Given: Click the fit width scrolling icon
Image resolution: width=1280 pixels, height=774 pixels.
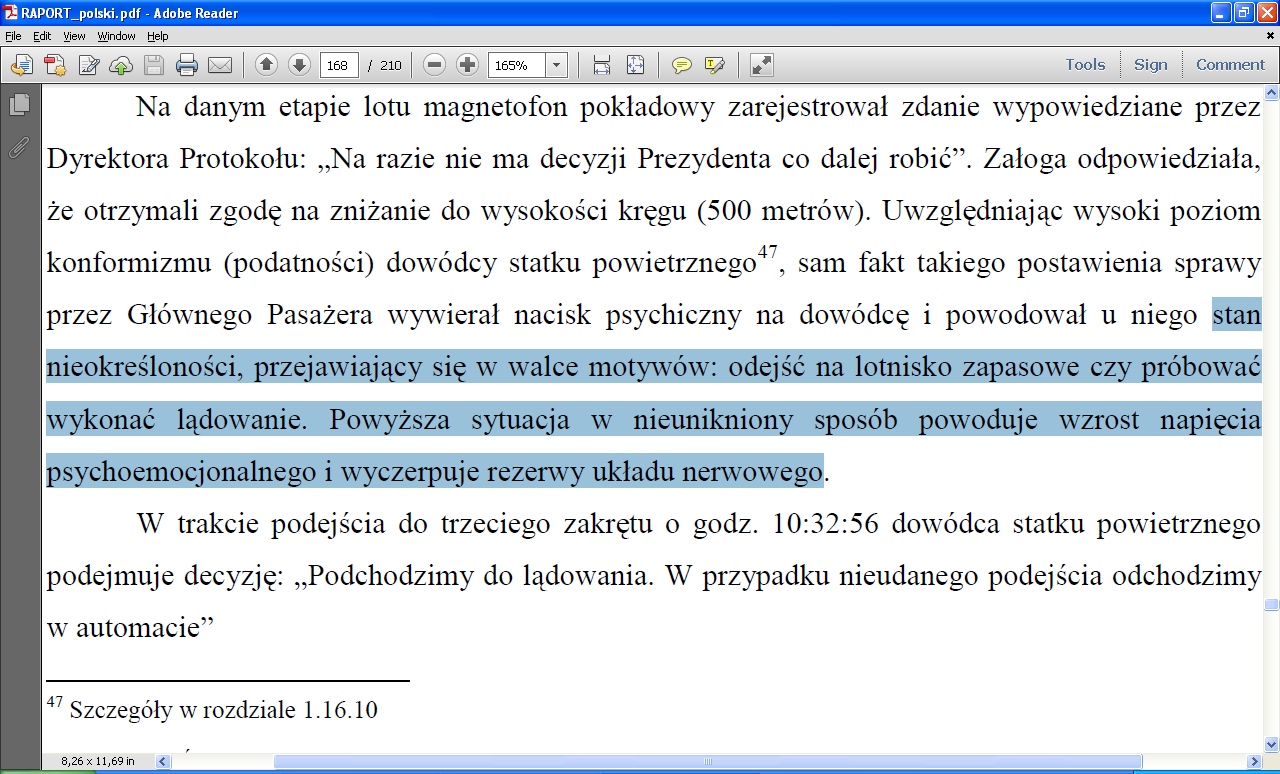Looking at the screenshot, I should tap(602, 65).
